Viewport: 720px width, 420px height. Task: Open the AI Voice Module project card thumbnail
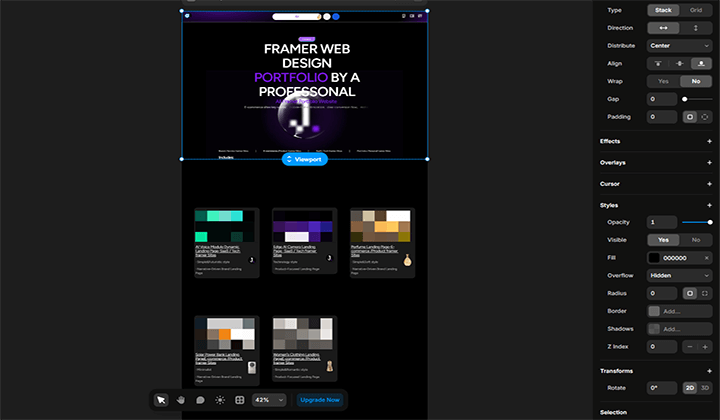(x=225, y=226)
